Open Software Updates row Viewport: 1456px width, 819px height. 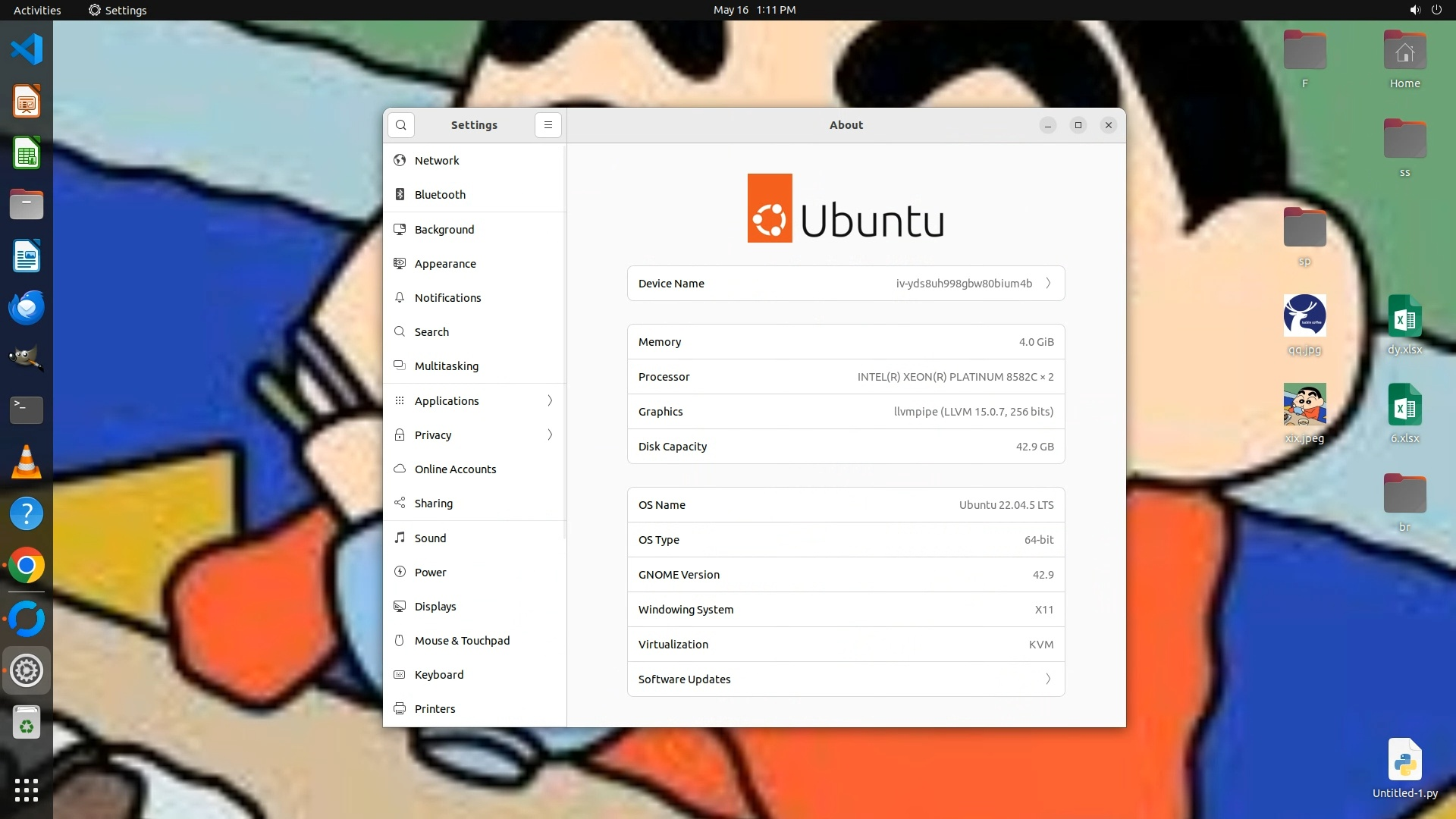846,679
